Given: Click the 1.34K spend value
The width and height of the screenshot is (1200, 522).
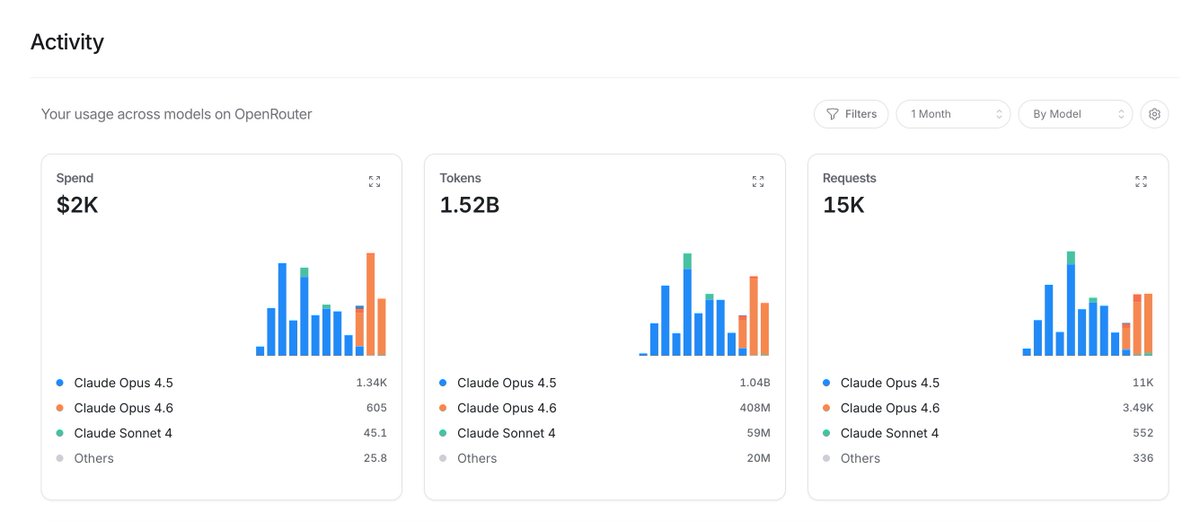Looking at the screenshot, I should 371,383.
